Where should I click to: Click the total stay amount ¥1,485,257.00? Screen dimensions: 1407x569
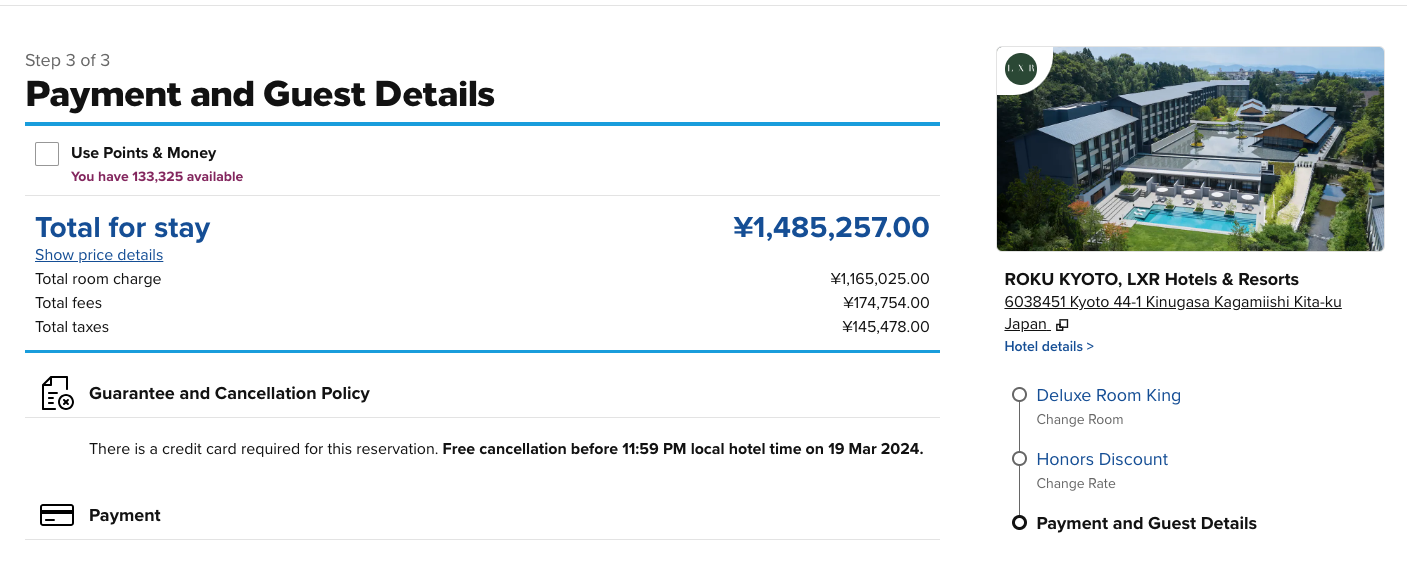click(x=831, y=228)
